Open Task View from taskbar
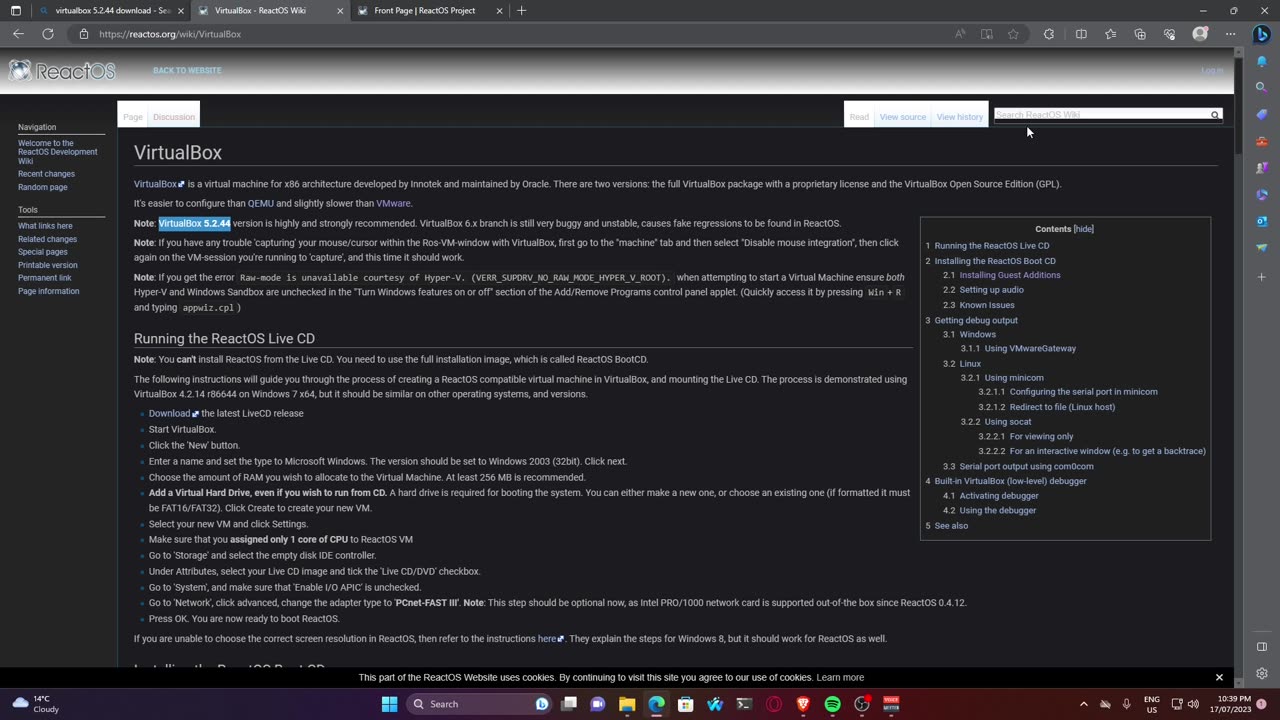Screen dimensions: 1280x720 coord(568,704)
